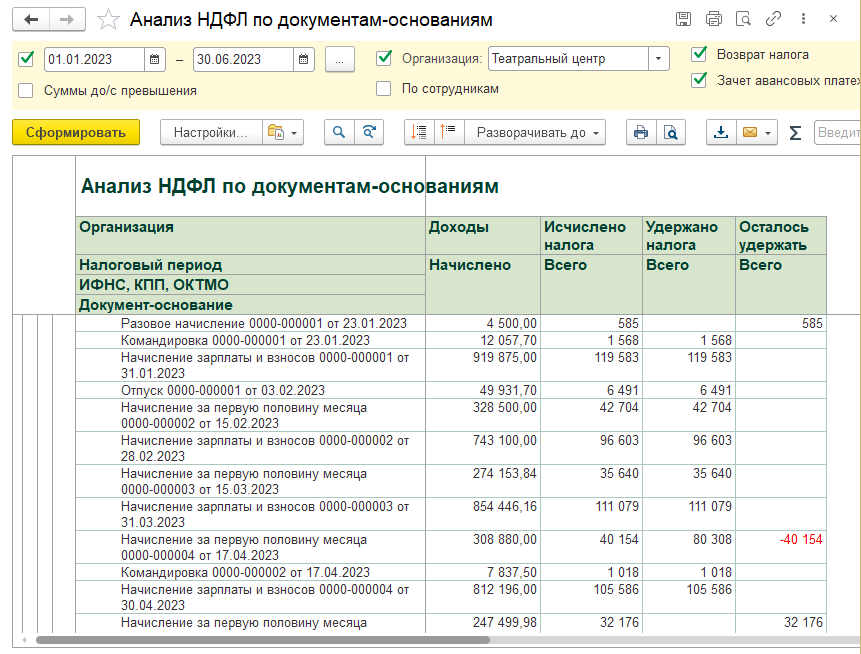Click the find-next refresh search icon
This screenshot has width=861, height=654.
tap(369, 132)
